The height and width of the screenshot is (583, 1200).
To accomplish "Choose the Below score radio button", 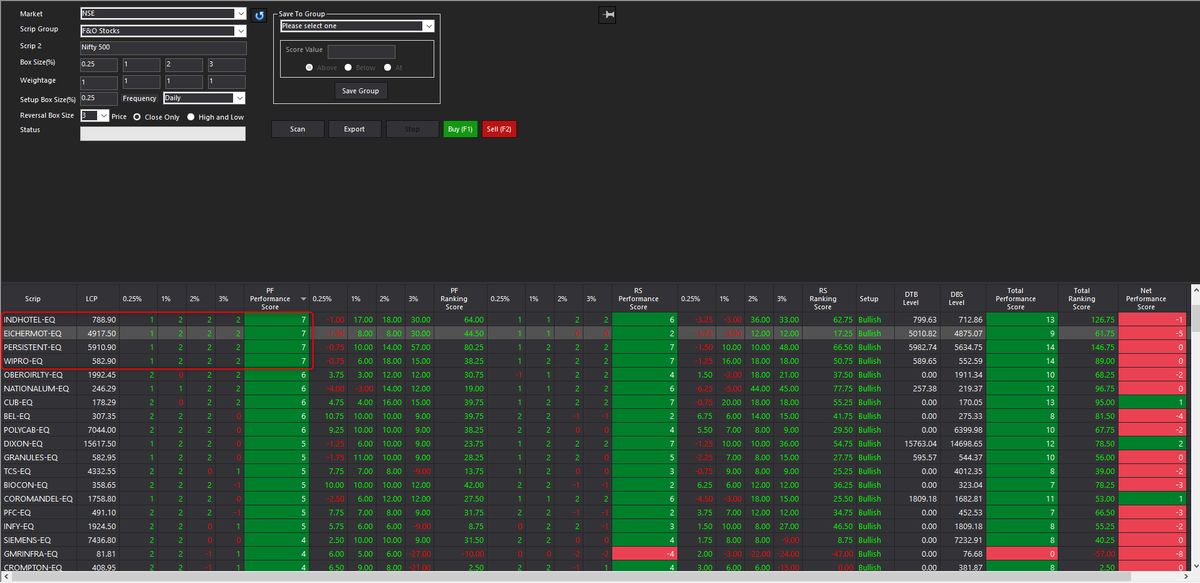I will click(x=348, y=67).
